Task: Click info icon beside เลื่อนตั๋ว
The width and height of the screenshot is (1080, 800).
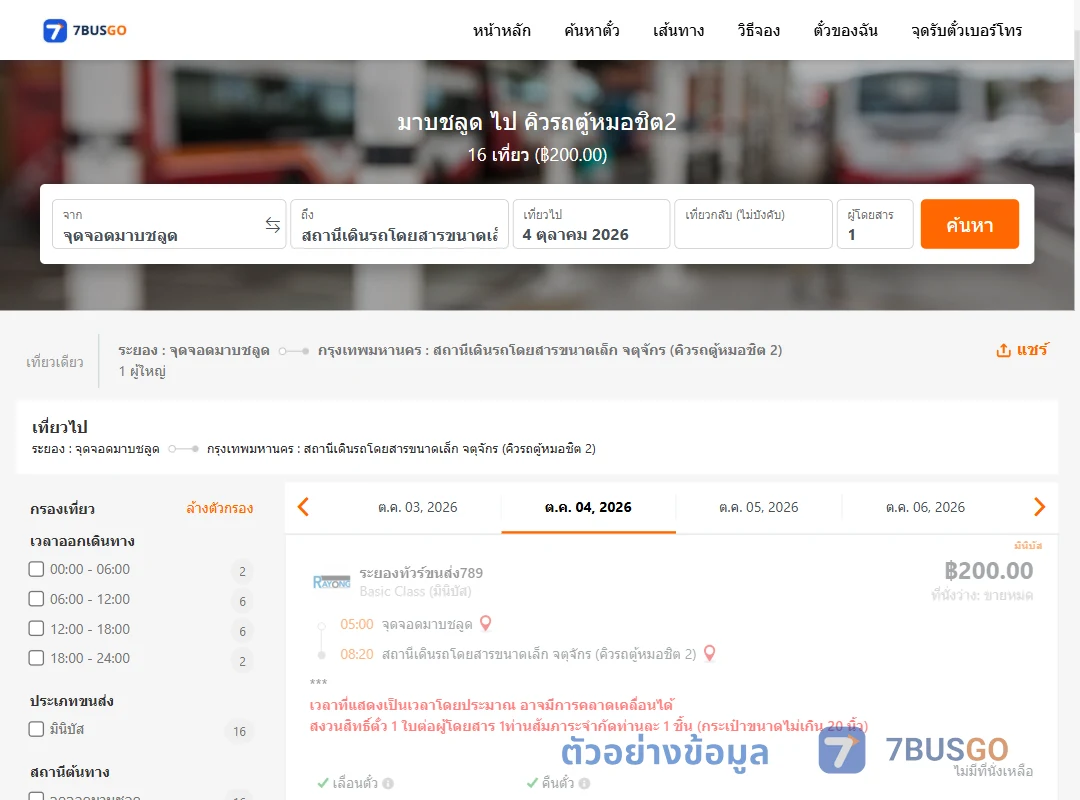Action: (x=388, y=783)
